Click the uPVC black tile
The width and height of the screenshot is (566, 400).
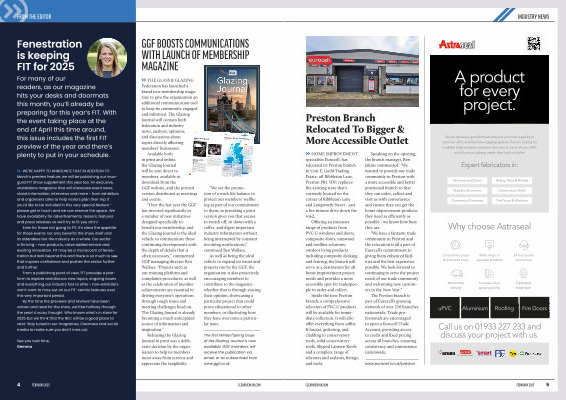tap(445, 308)
